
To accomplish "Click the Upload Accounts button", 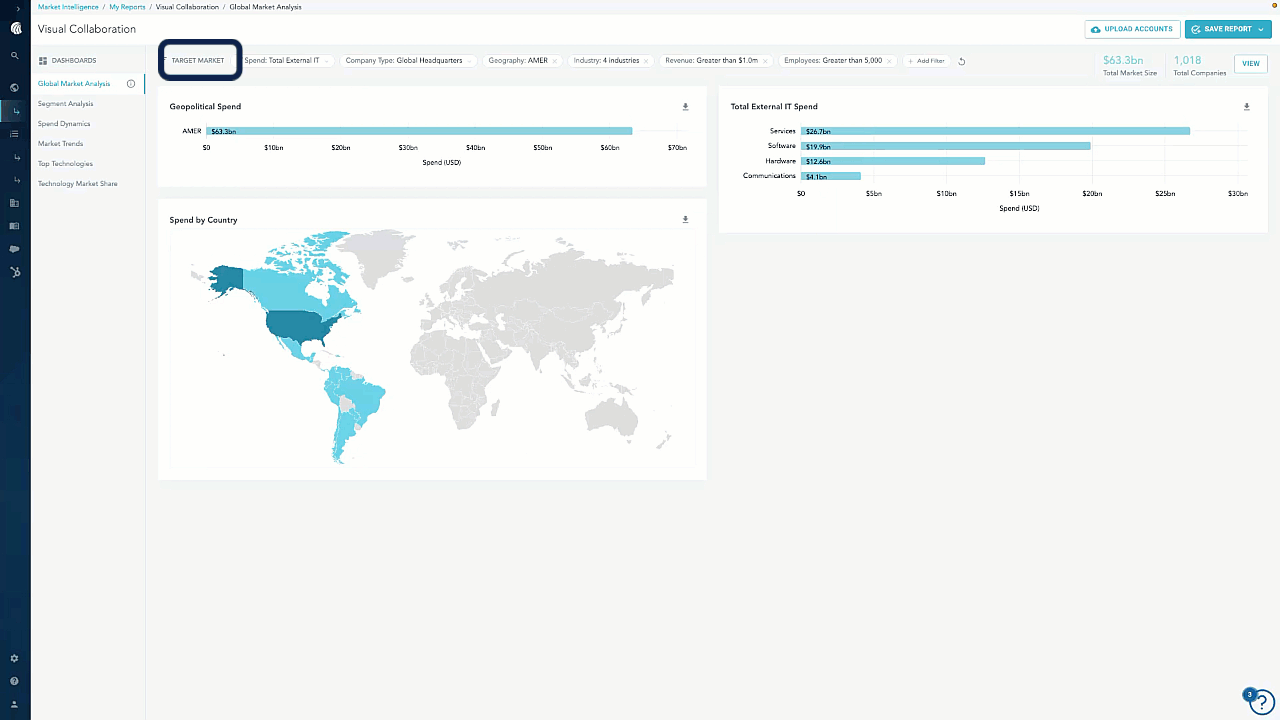I will 1132,30.
